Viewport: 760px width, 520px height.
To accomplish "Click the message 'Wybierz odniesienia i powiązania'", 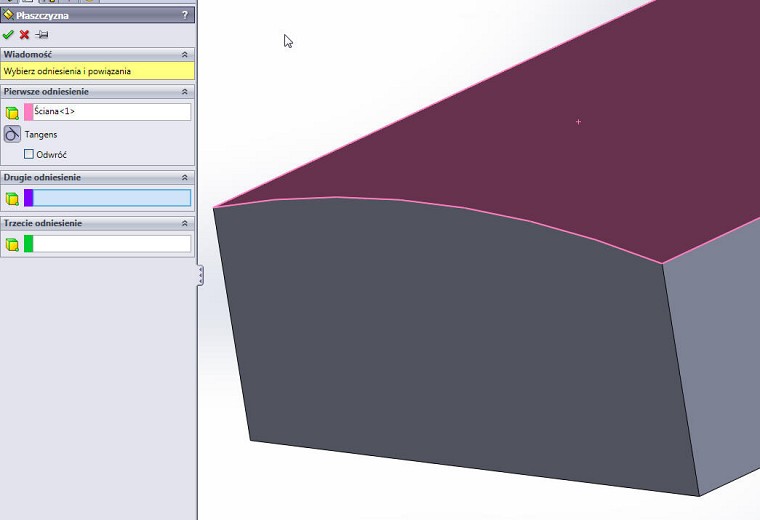I will coord(67,71).
